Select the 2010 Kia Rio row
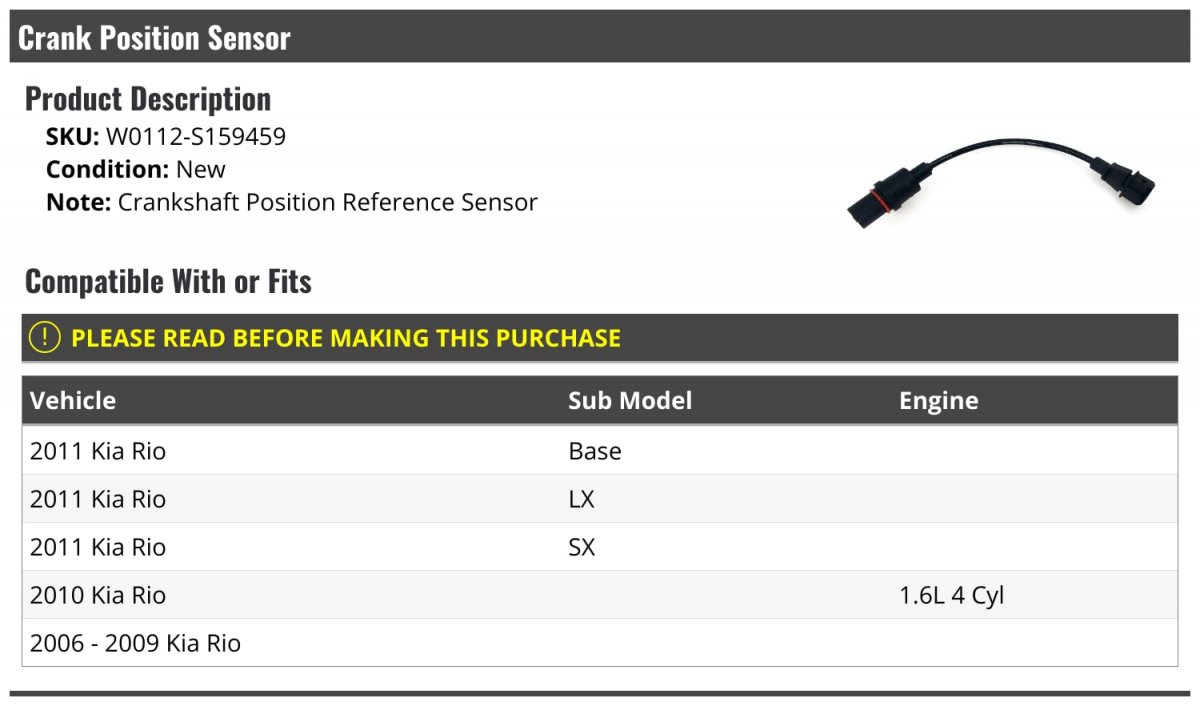Image resolution: width=1200 pixels, height=706 pixels. (600, 595)
